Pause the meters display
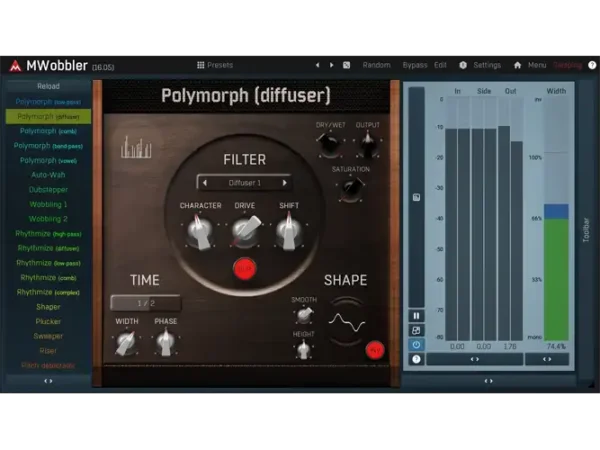The height and width of the screenshot is (450, 600). click(416, 316)
